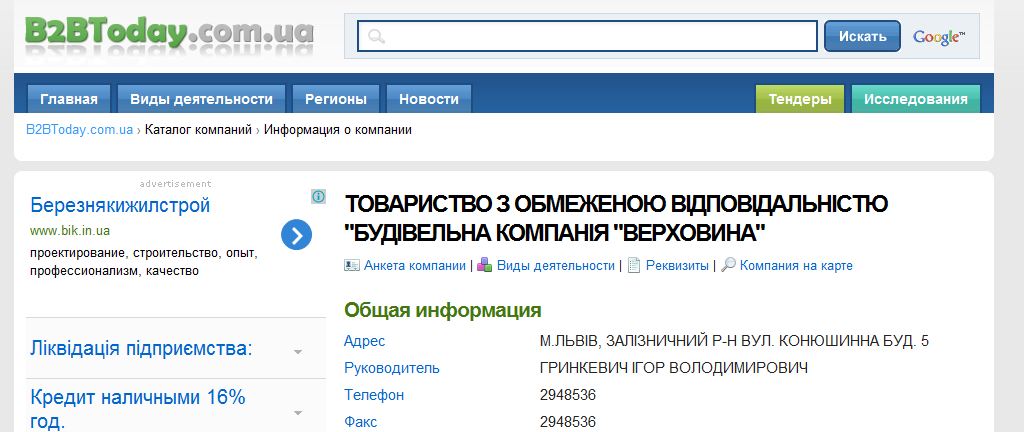Click the ad info icon
Image resolution: width=1024 pixels, height=432 pixels.
318,197
